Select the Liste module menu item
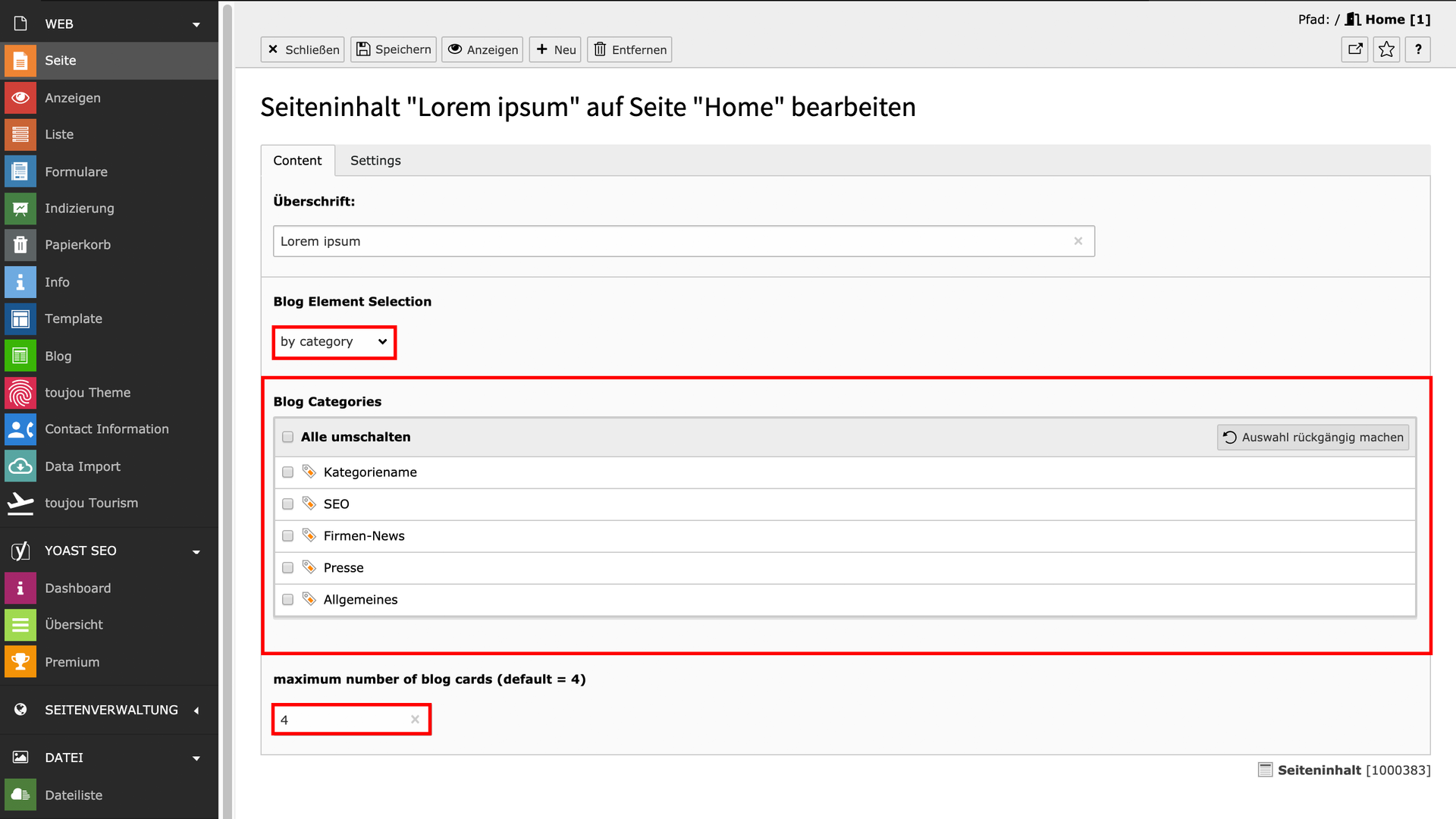 coord(59,134)
